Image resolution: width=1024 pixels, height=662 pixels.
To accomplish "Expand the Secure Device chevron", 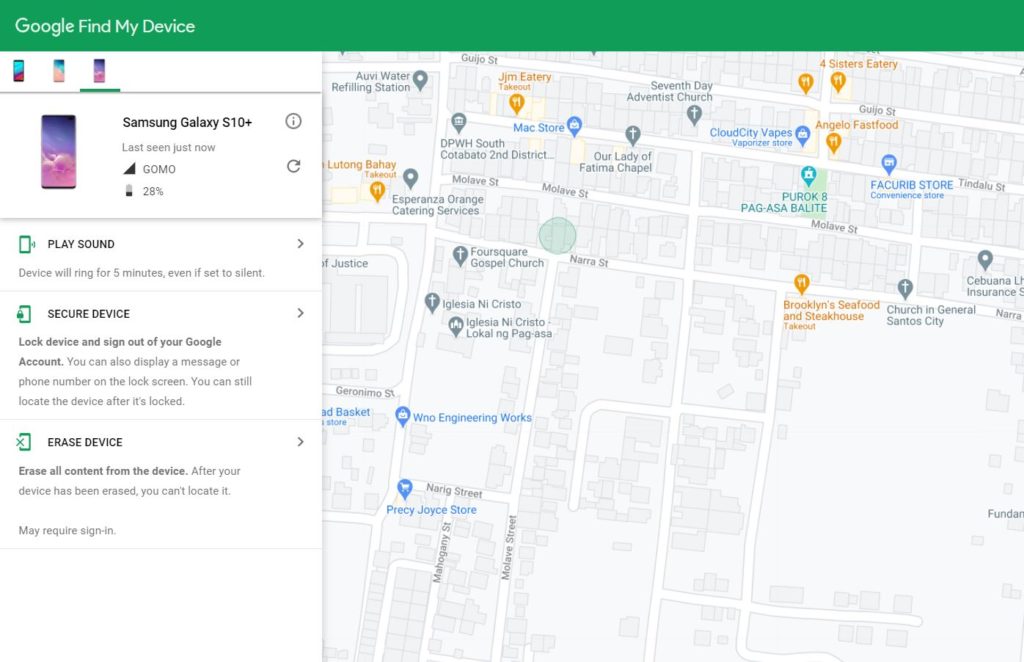I will click(300, 313).
